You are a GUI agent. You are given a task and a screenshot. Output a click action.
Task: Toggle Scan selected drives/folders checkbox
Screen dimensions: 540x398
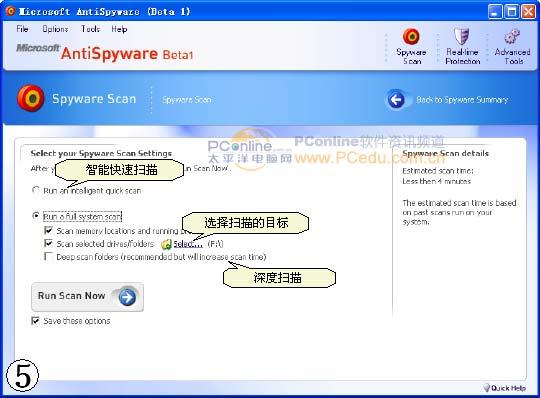coord(48,243)
